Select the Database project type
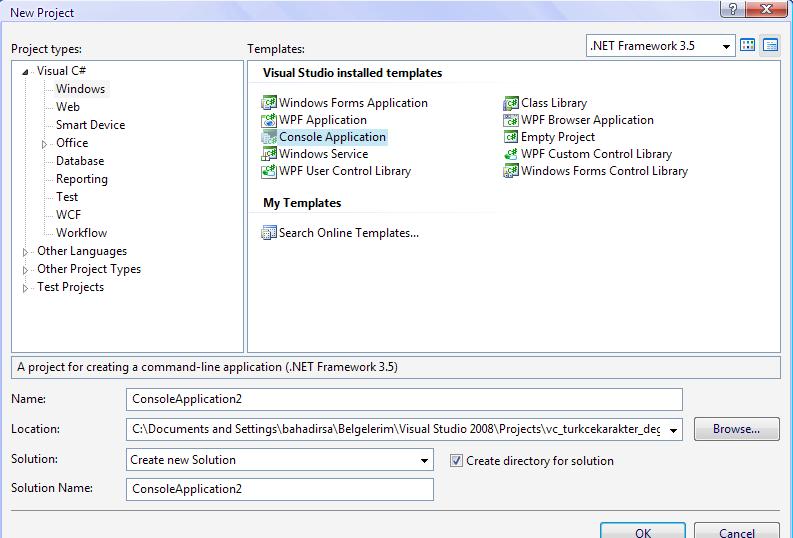This screenshot has height=538, width=793. click(x=80, y=161)
